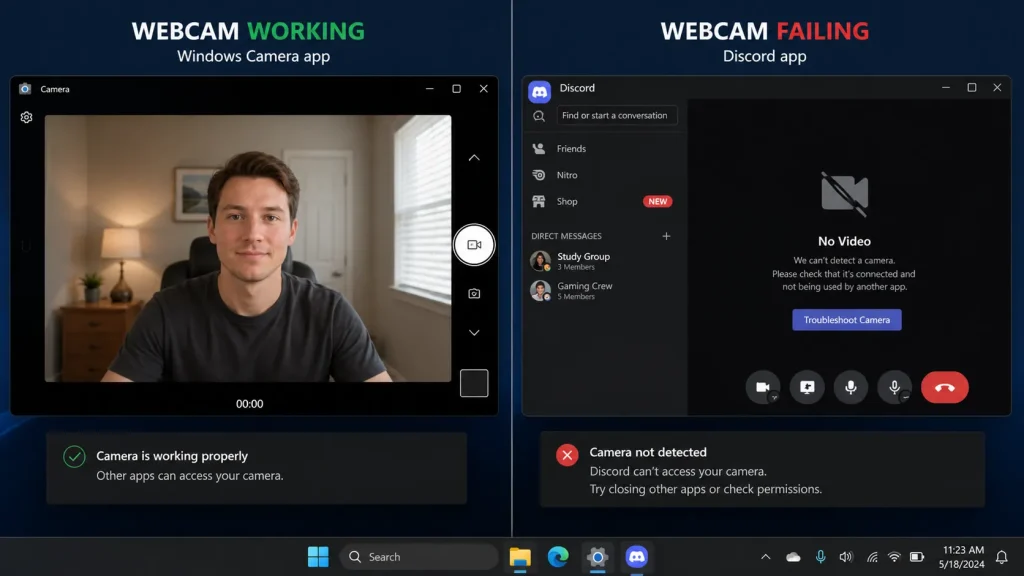1024x576 pixels.
Task: Open last capture thumbnail in Camera app
Action: [x=474, y=383]
